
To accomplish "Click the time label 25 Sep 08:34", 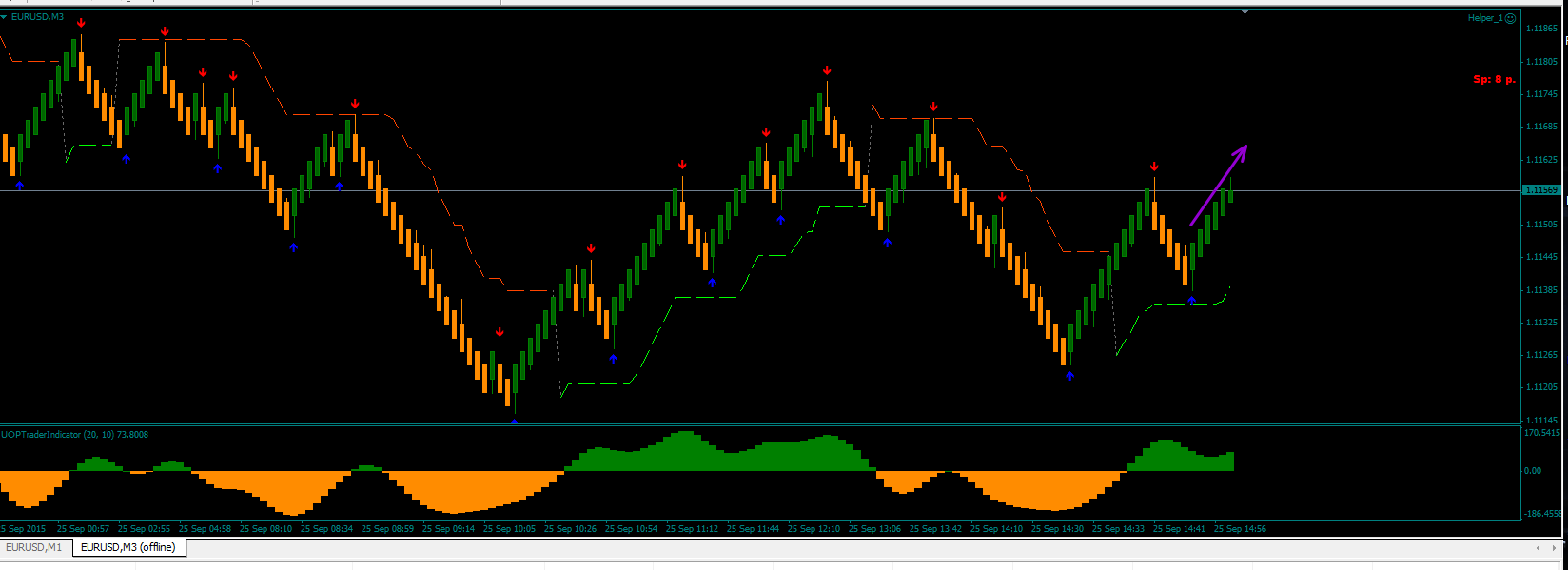I will 326,529.
